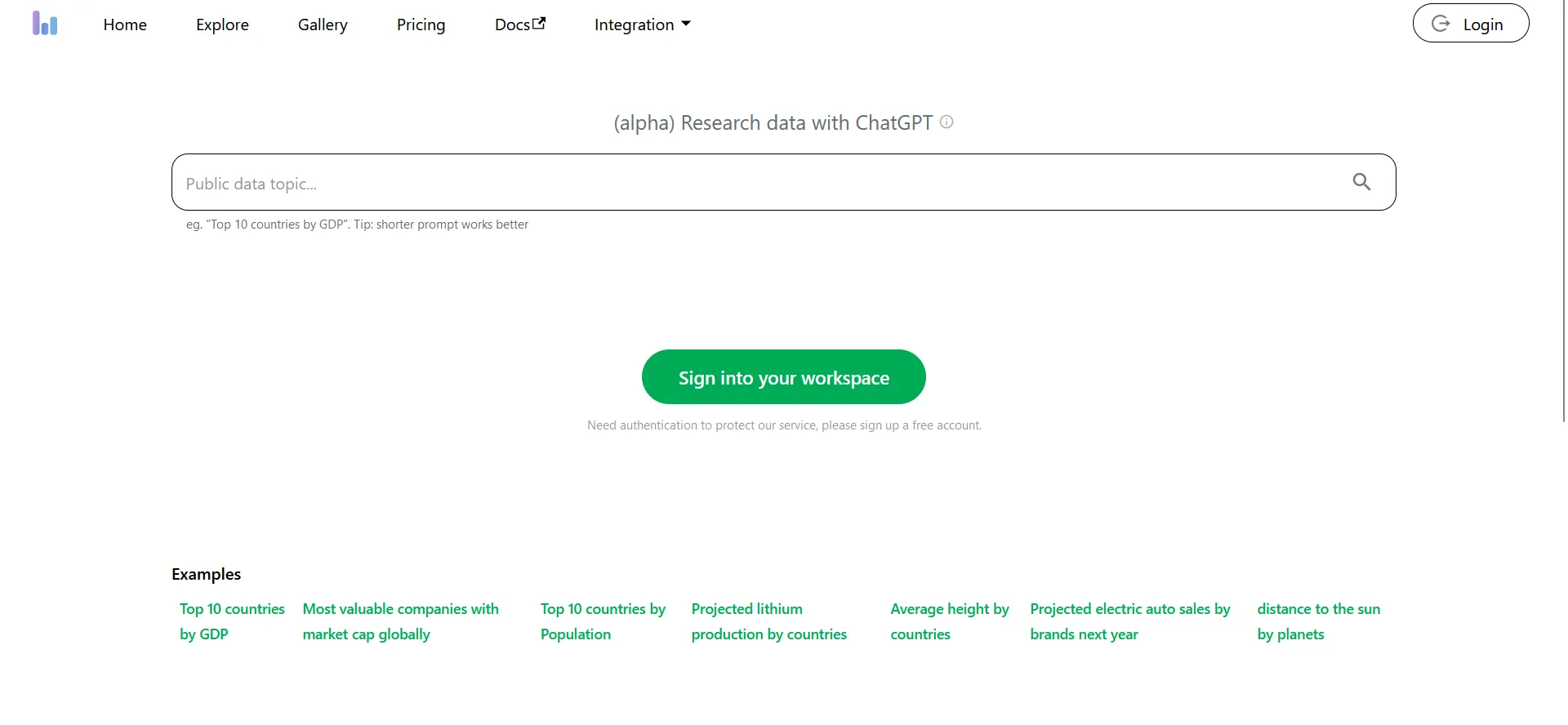Choose Most valuable companies with market cap example

(400, 621)
